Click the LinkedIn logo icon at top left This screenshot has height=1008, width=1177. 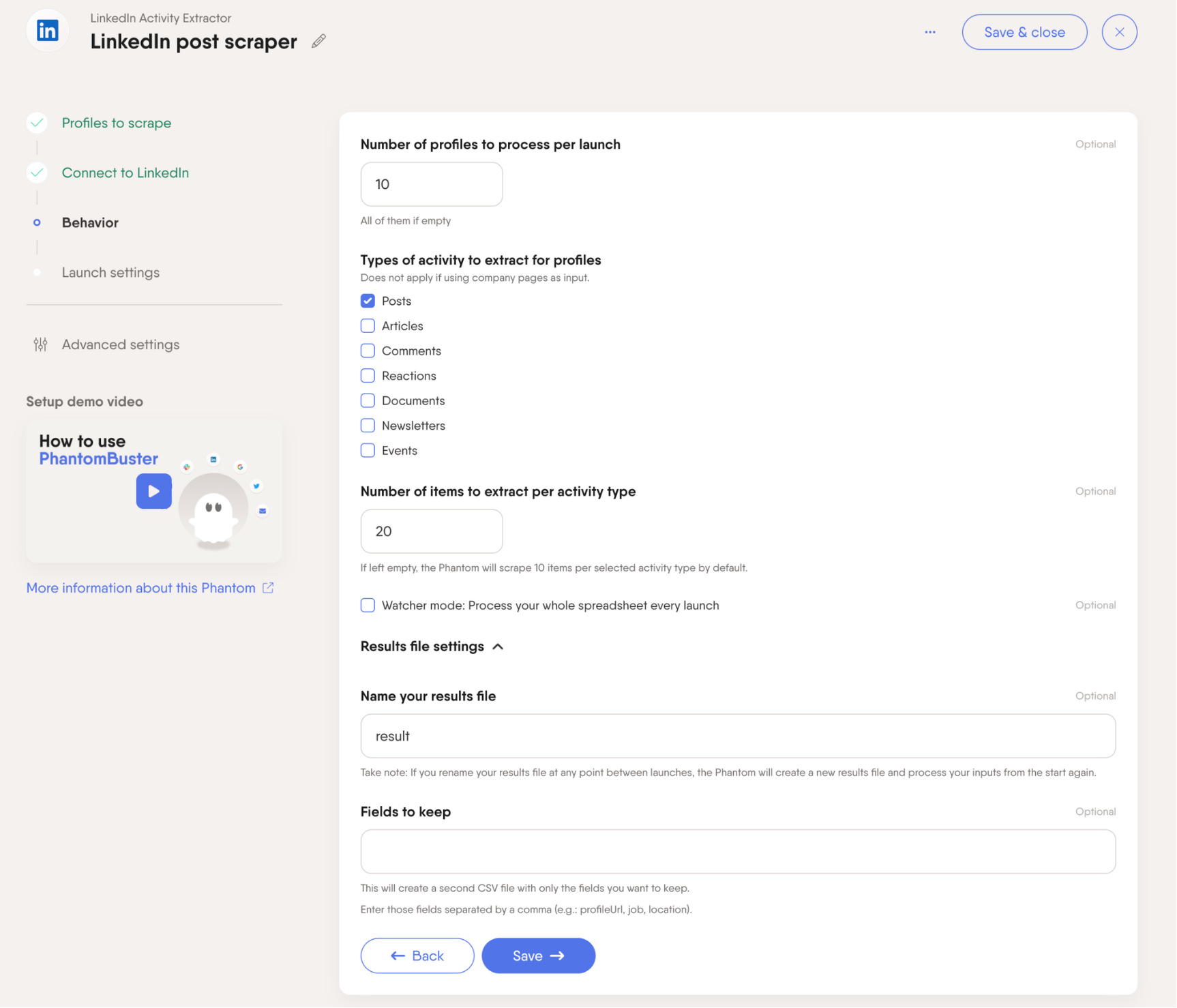tap(47, 31)
